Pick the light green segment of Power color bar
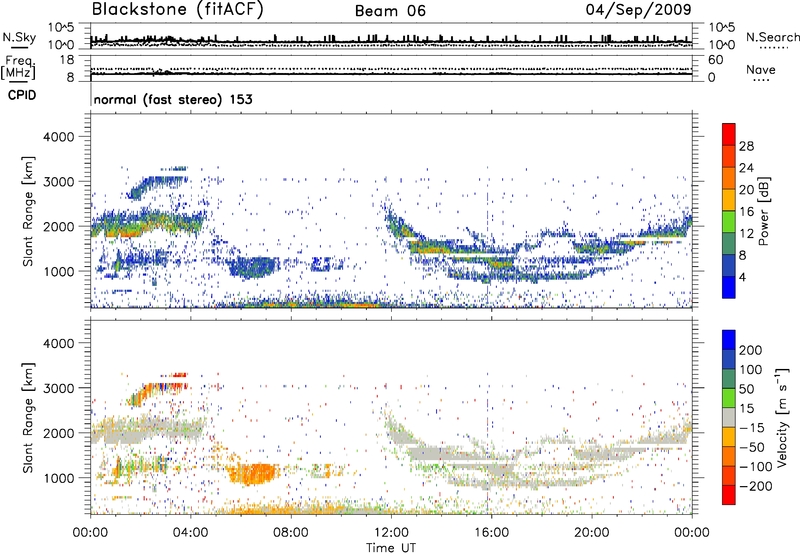Screen dimensions: 800x554 (729, 222)
